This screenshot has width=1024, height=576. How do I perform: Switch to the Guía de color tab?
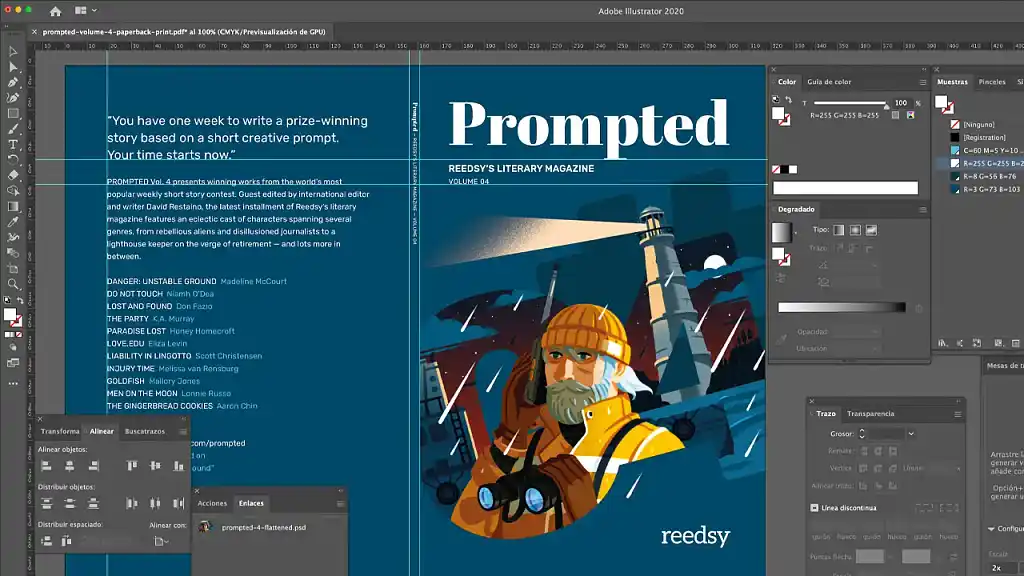(x=829, y=81)
